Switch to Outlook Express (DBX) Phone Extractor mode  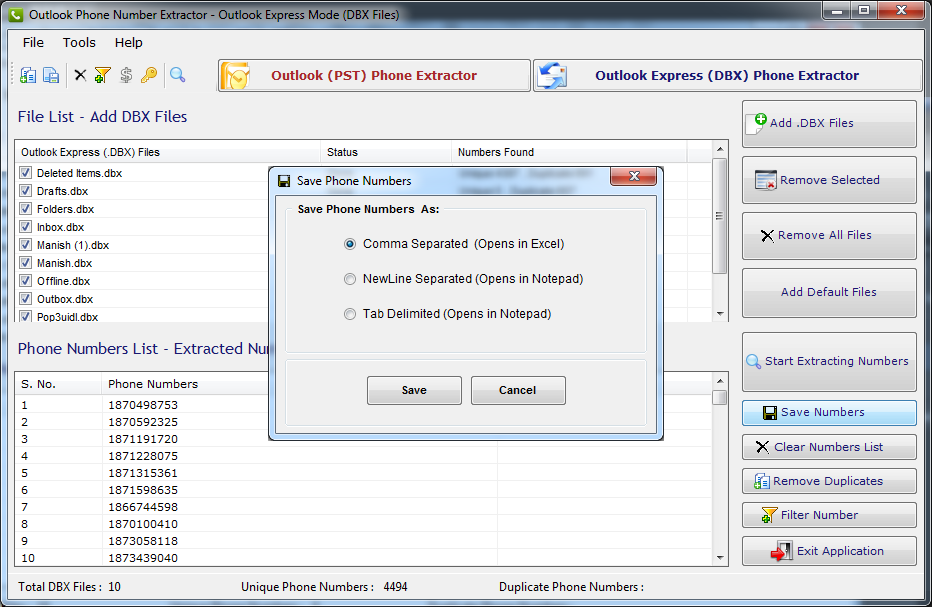point(728,76)
